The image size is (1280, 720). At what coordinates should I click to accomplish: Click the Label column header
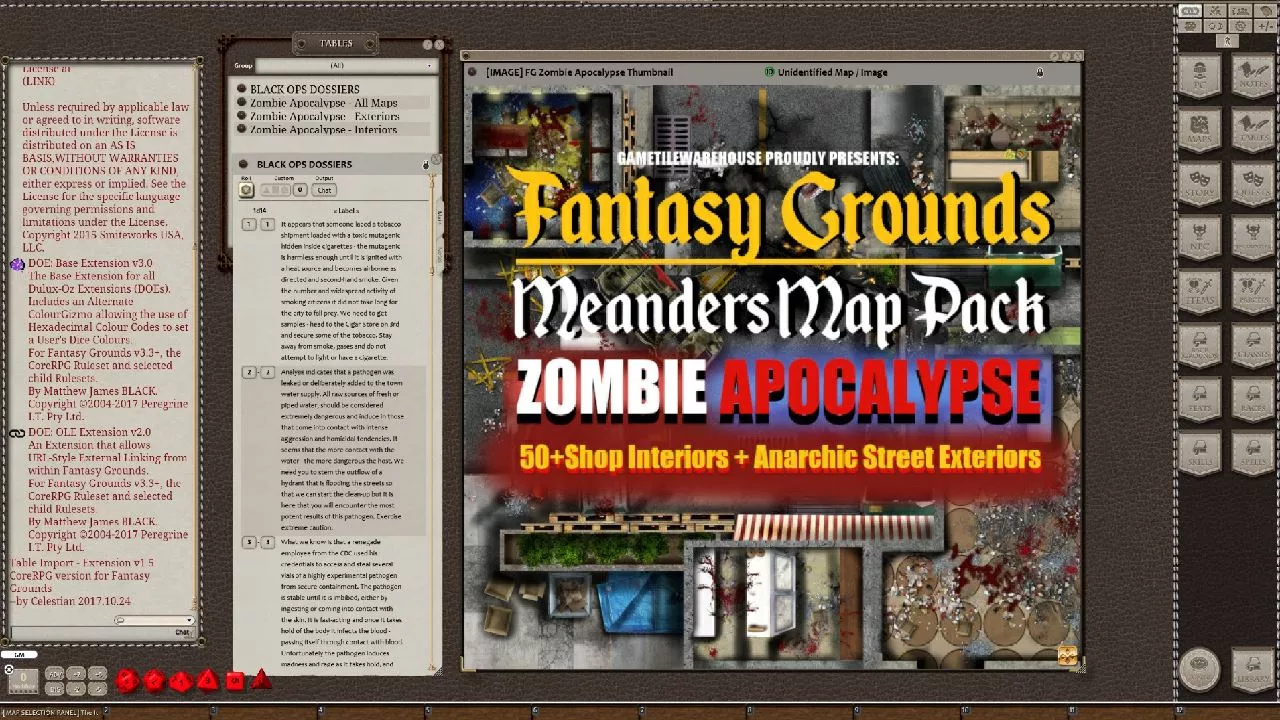point(346,211)
